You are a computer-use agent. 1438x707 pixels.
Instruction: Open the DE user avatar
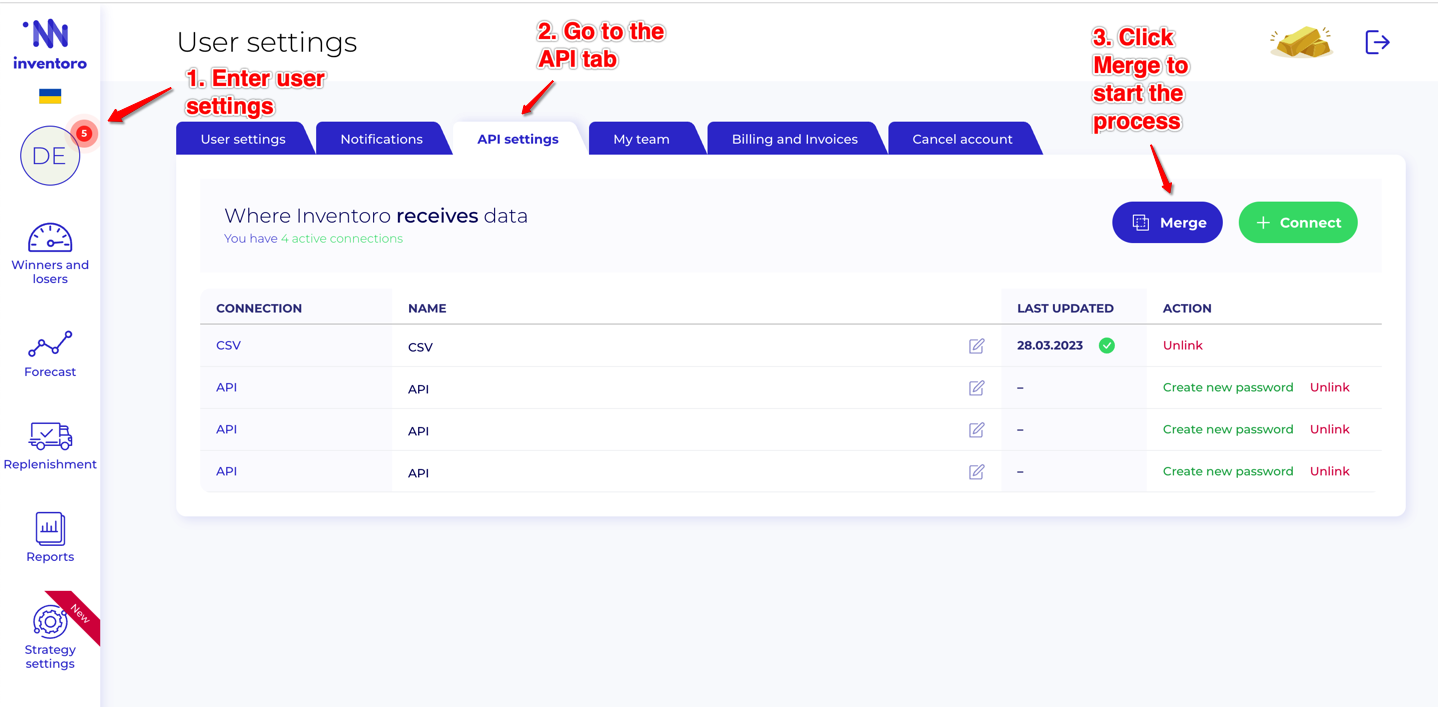pos(50,156)
